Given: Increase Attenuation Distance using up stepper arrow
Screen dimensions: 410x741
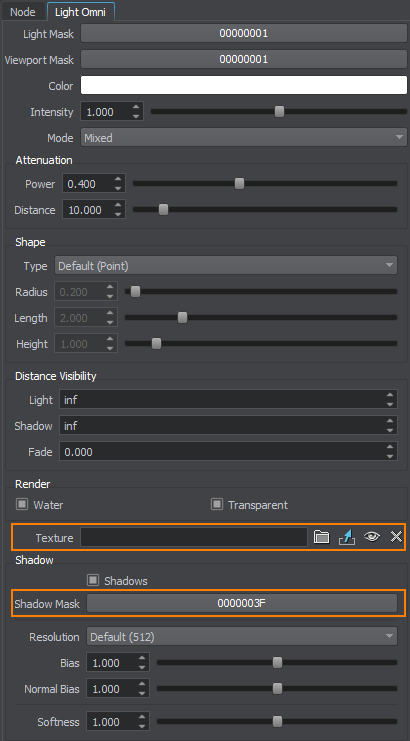Looking at the screenshot, I should [x=118, y=205].
